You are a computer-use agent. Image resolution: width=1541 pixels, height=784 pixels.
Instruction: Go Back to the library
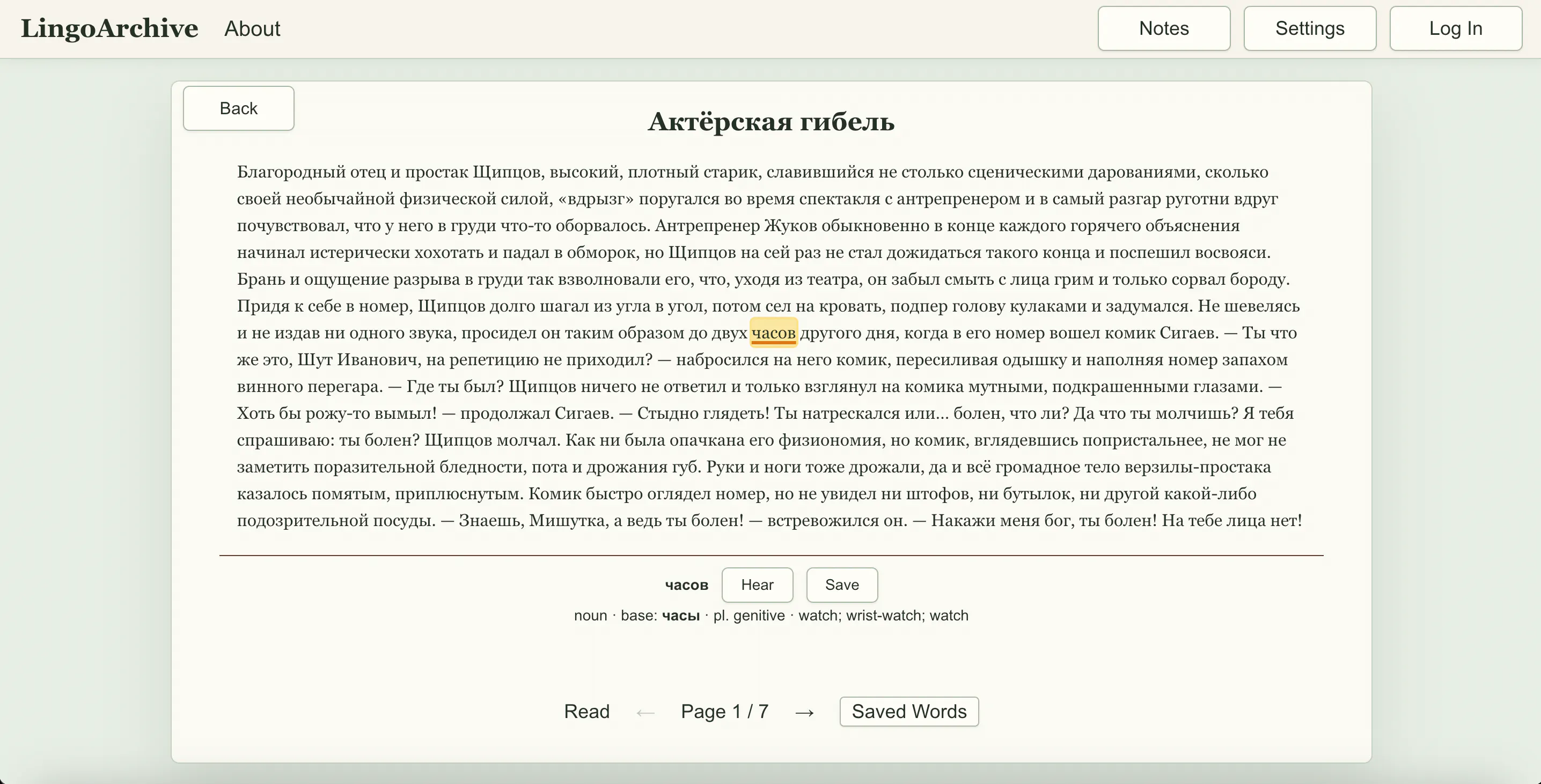tap(238, 108)
